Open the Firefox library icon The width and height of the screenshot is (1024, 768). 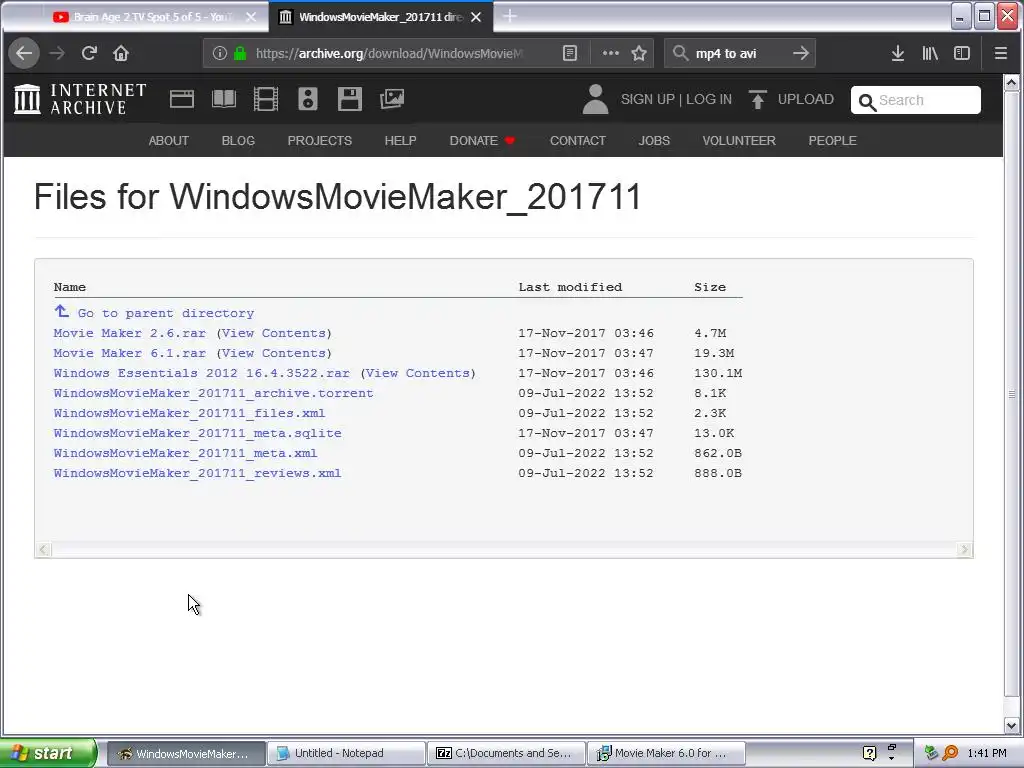[930, 53]
